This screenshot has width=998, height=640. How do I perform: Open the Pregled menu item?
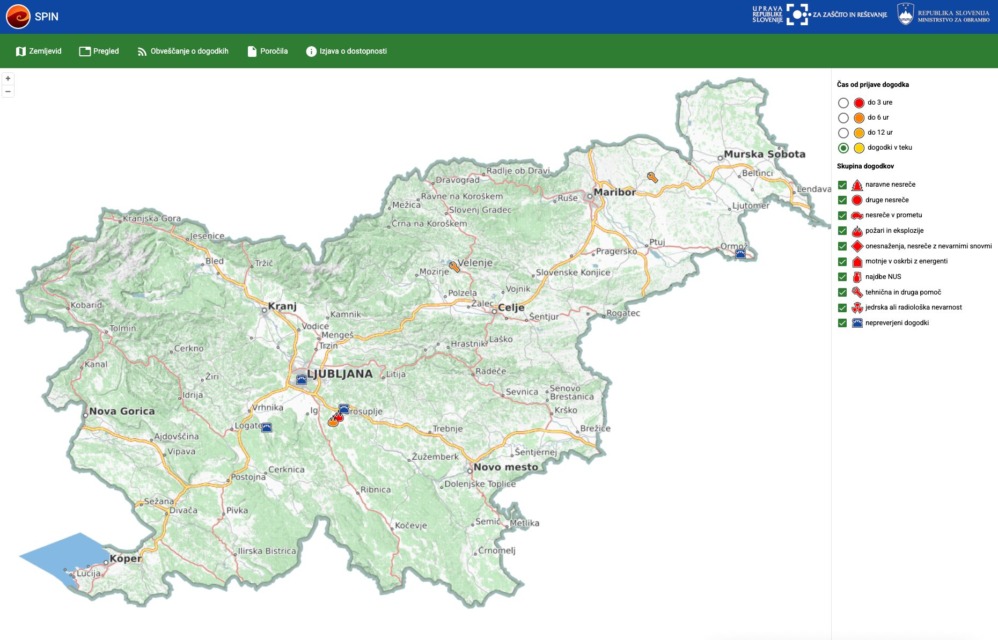99,52
